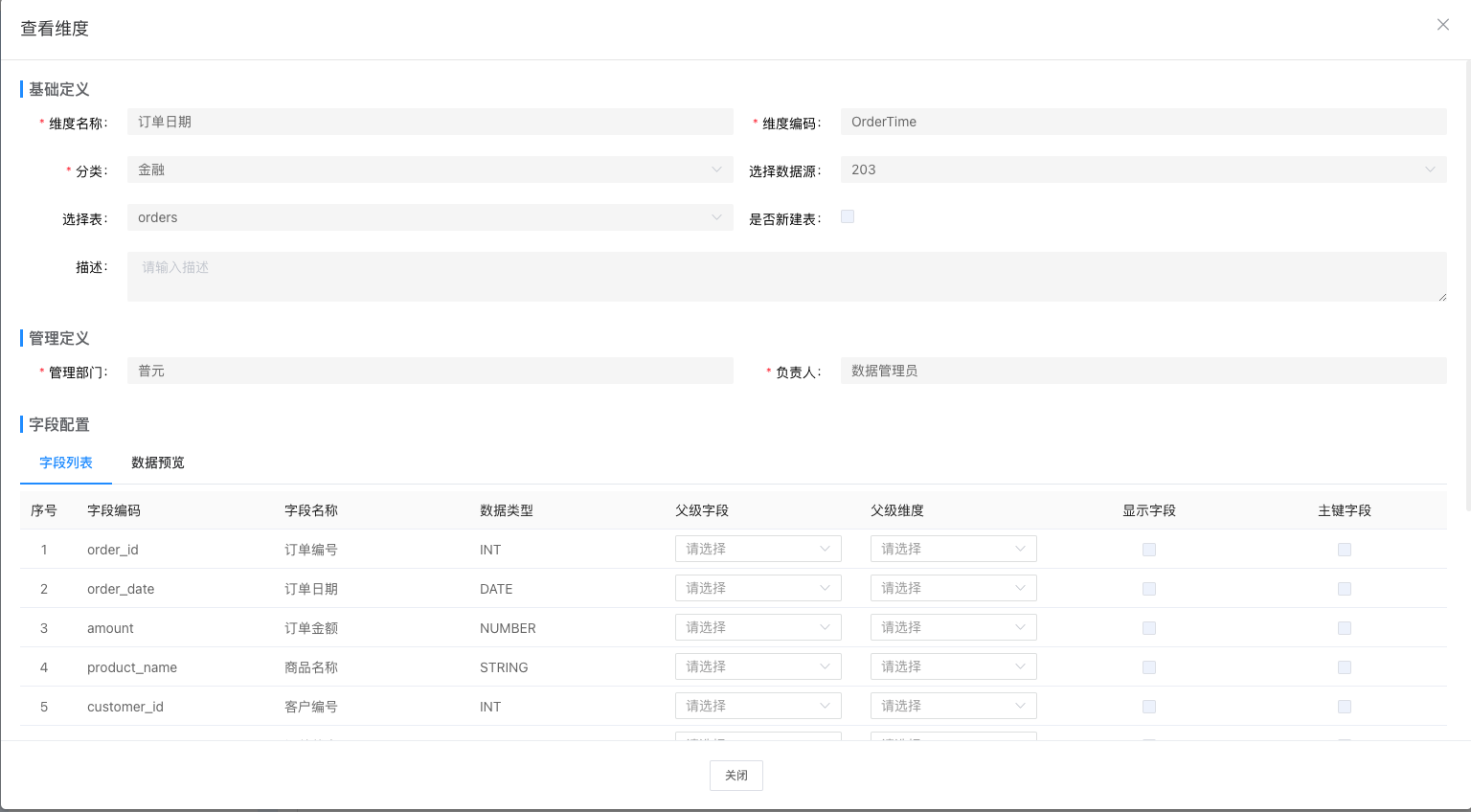Close the 查看维度 dialog with the X

[x=1442, y=24]
